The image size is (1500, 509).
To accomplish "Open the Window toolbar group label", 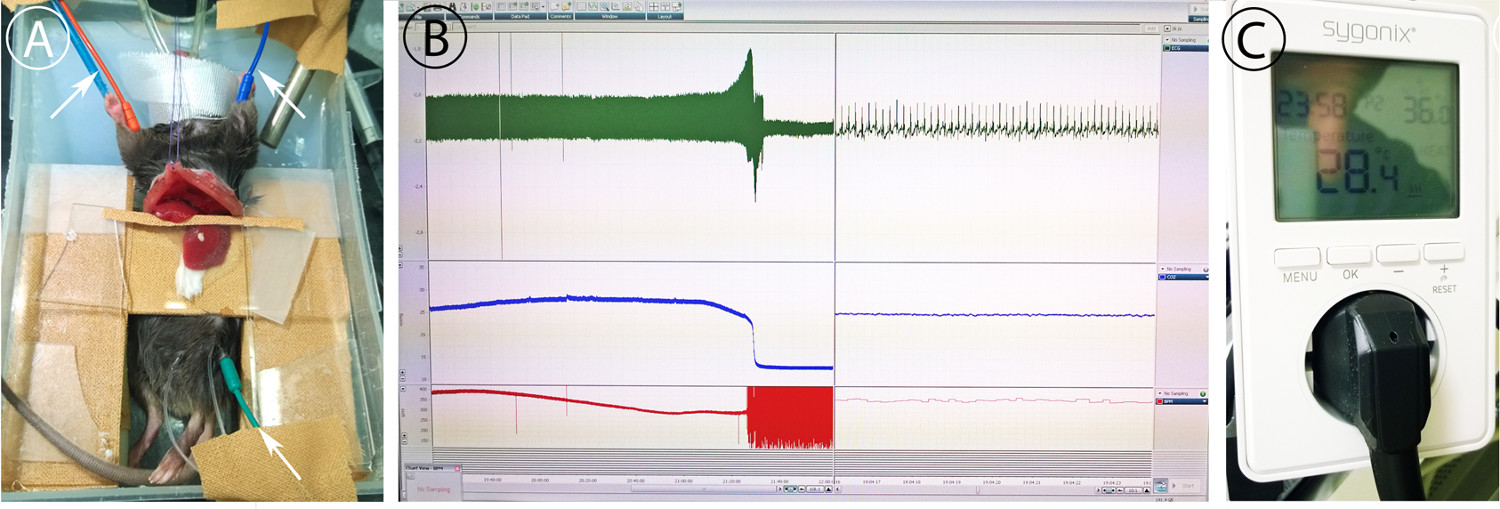I will [x=610, y=17].
